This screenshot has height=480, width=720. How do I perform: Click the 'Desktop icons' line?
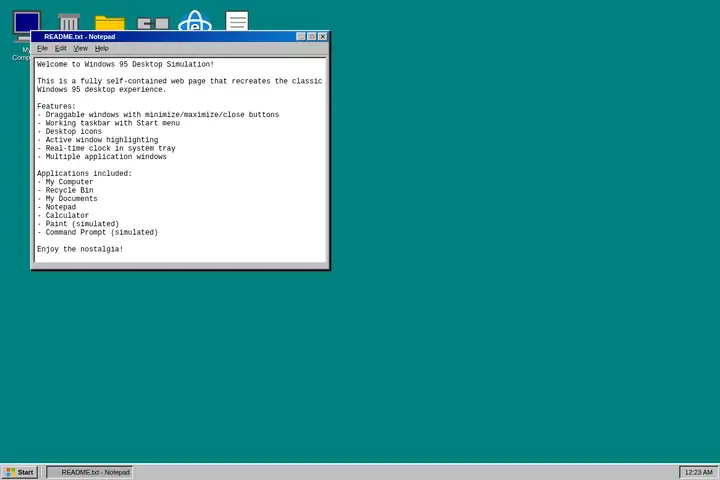pyautogui.click(x=69, y=131)
